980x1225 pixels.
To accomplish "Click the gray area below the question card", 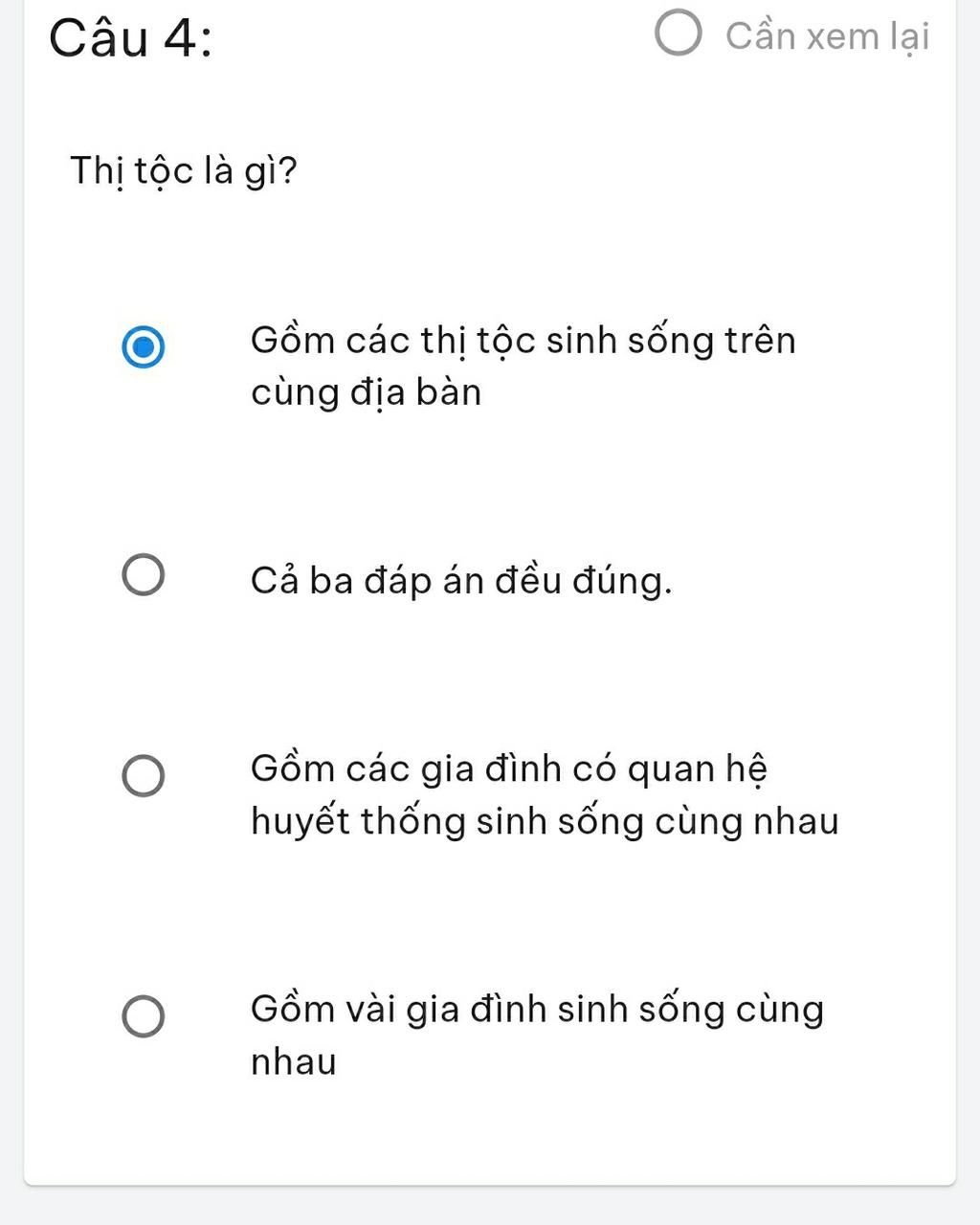I will 490,1208.
